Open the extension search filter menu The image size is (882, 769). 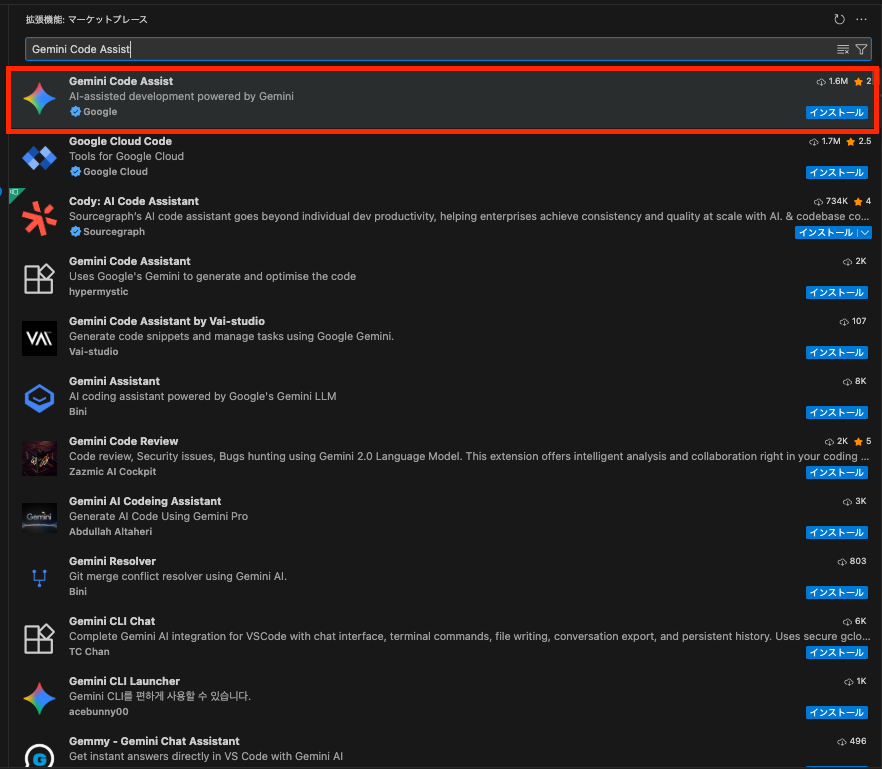coord(861,49)
